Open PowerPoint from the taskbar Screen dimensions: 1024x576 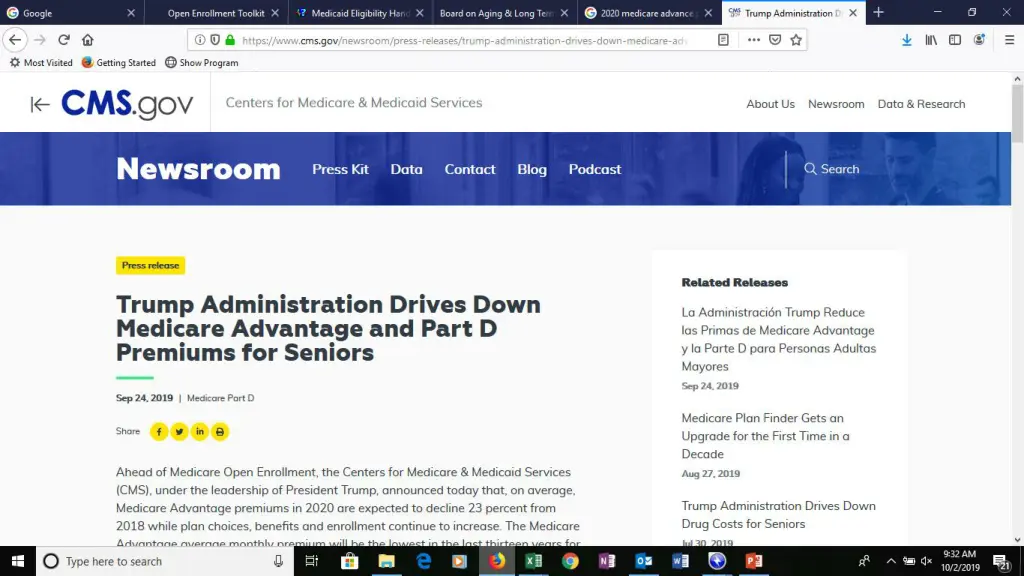754,561
